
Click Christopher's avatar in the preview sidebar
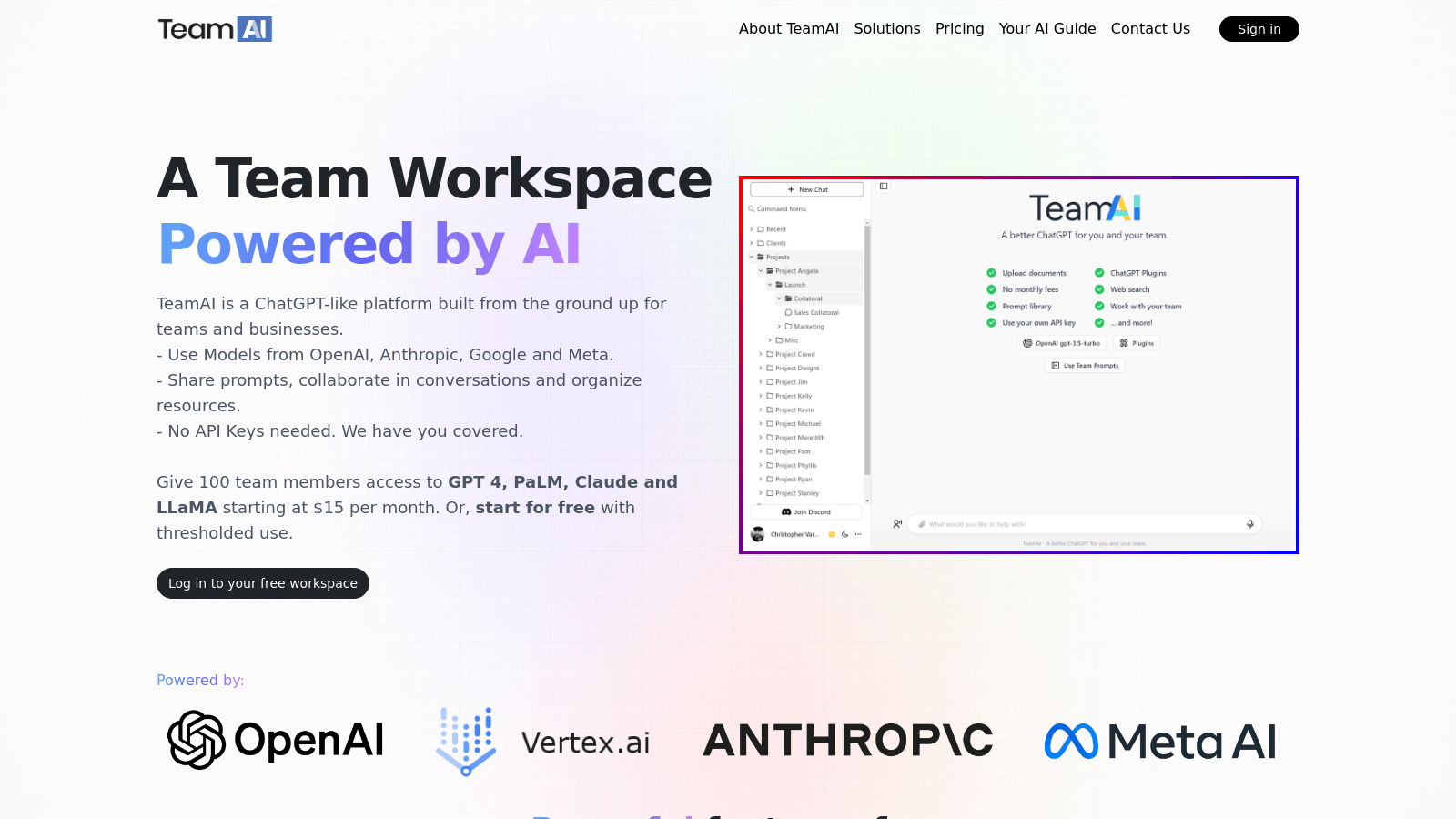pyautogui.click(x=757, y=534)
